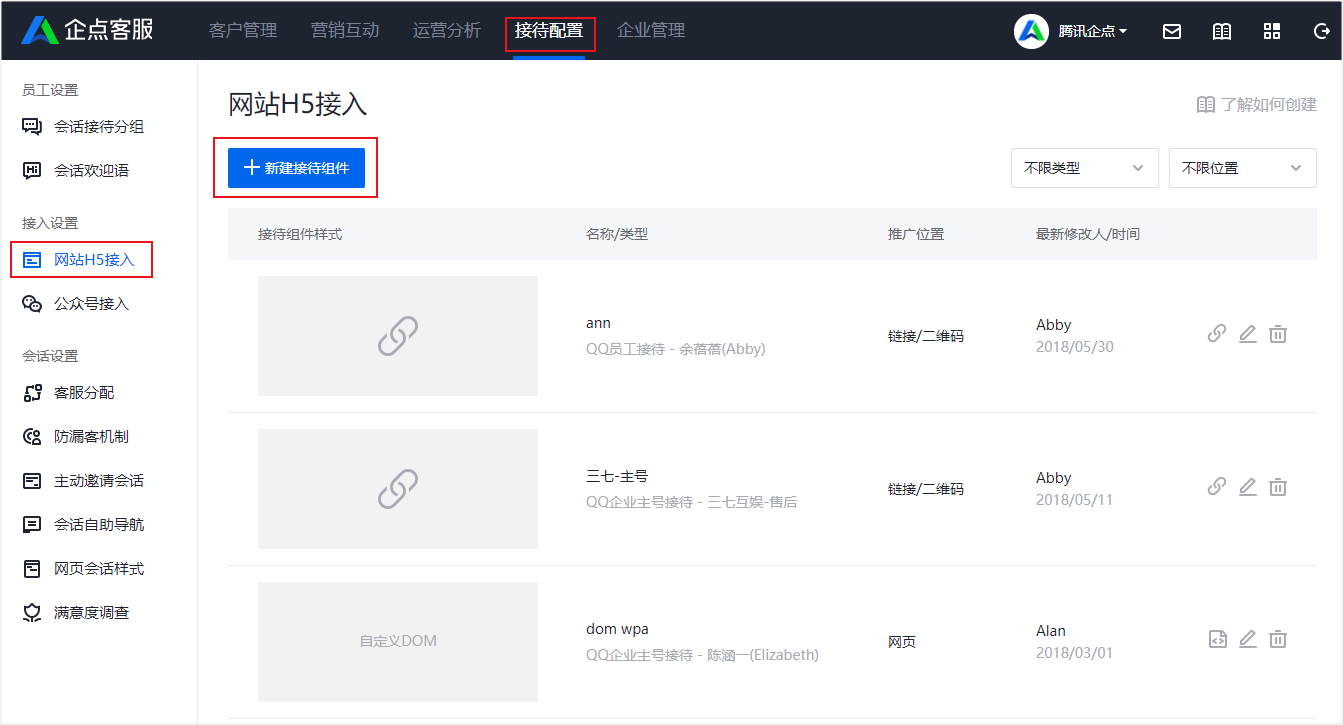
Task: Open the apps grid icon in header
Action: tap(1272, 31)
